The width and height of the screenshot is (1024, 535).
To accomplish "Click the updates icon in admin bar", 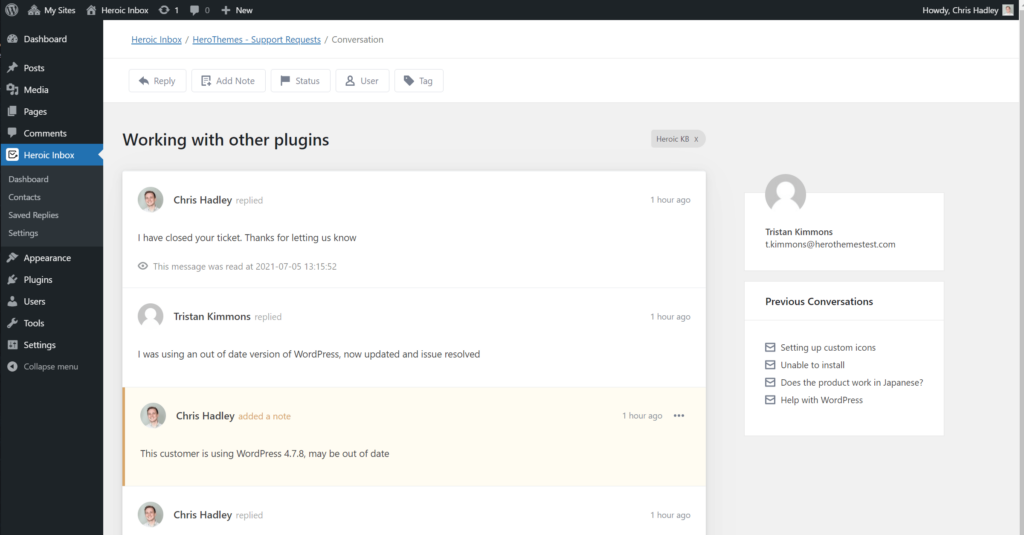I will click(x=168, y=10).
